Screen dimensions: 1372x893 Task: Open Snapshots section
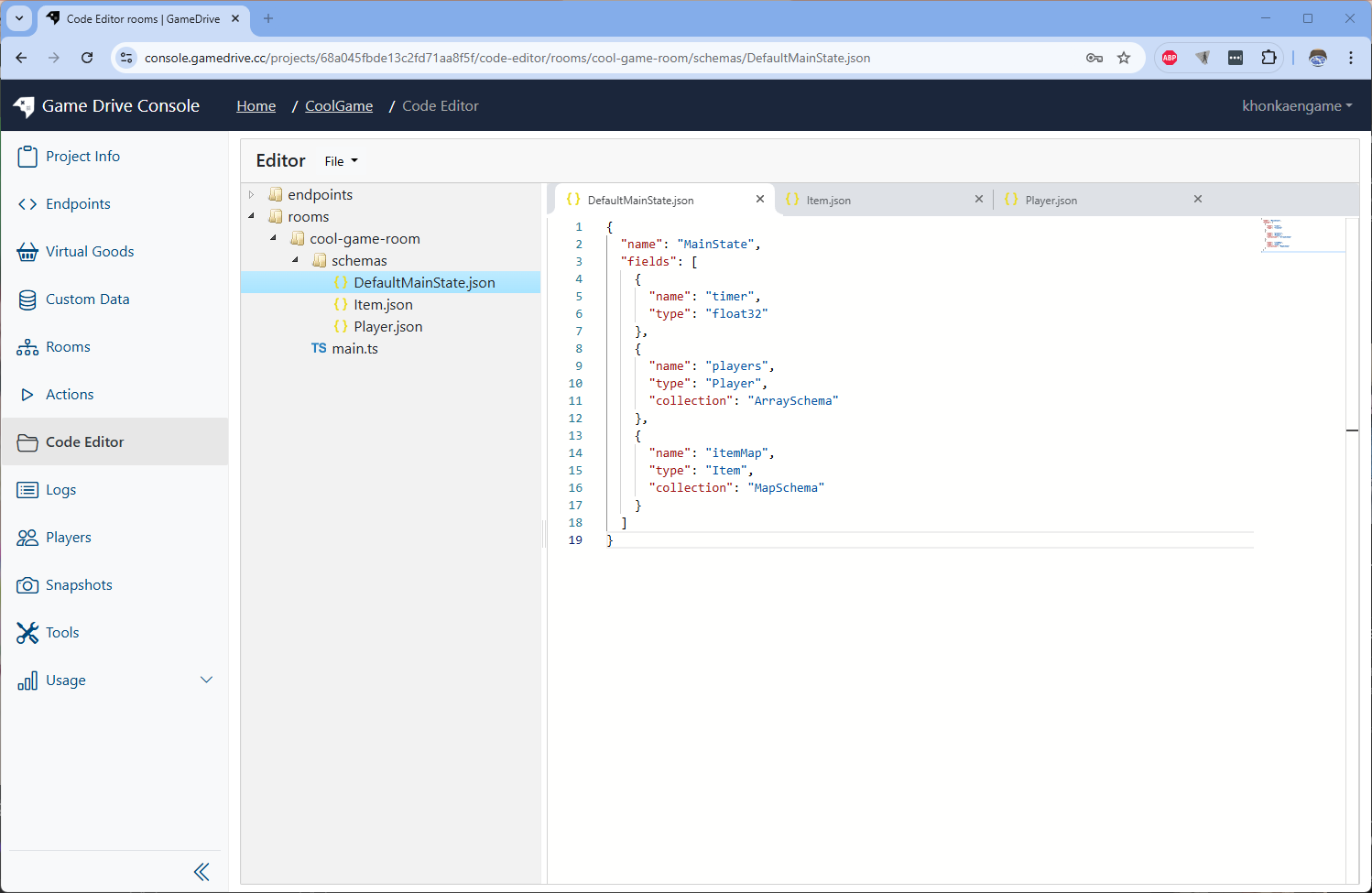[76, 584]
